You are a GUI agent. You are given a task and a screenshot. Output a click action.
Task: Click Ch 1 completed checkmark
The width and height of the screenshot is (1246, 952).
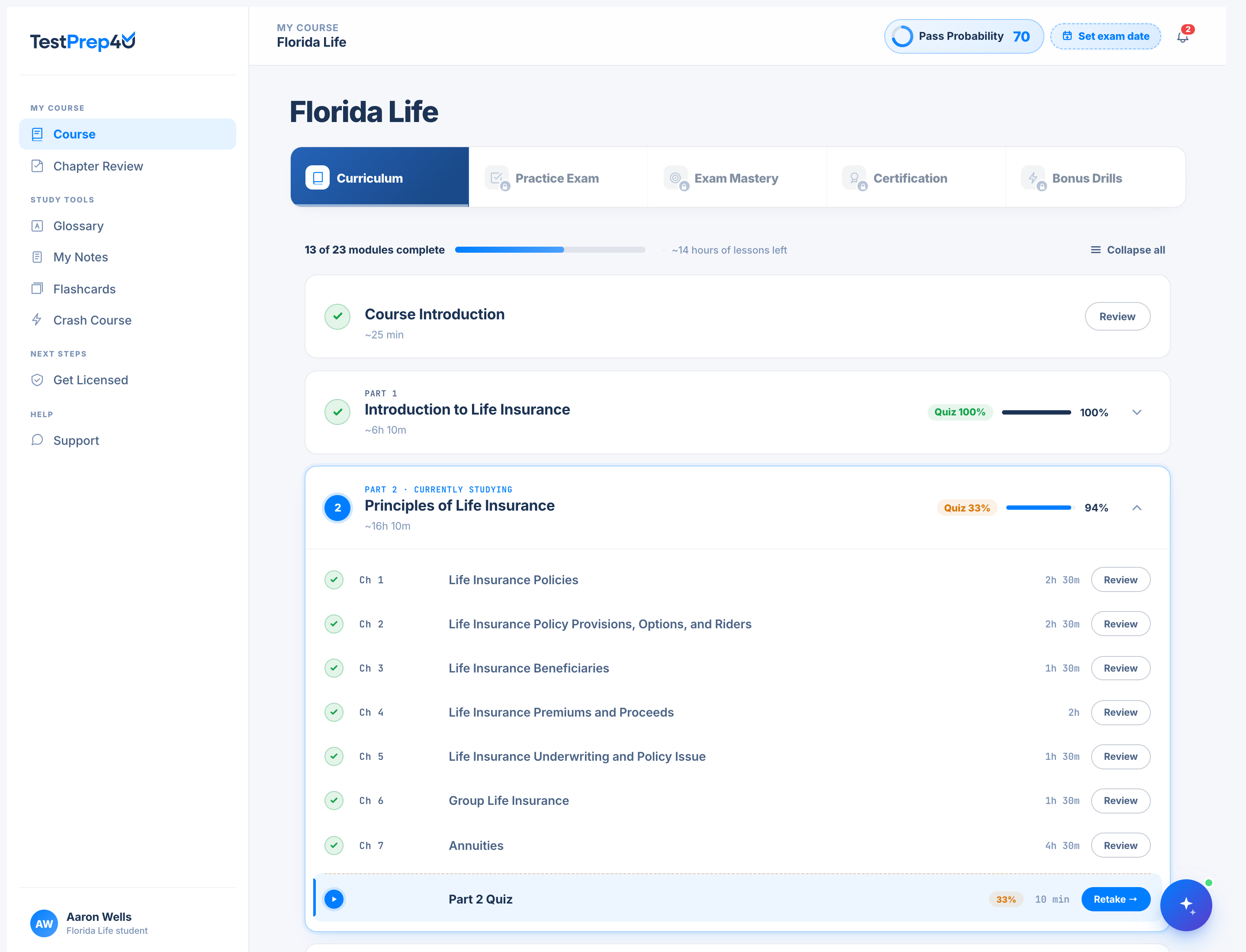334,580
